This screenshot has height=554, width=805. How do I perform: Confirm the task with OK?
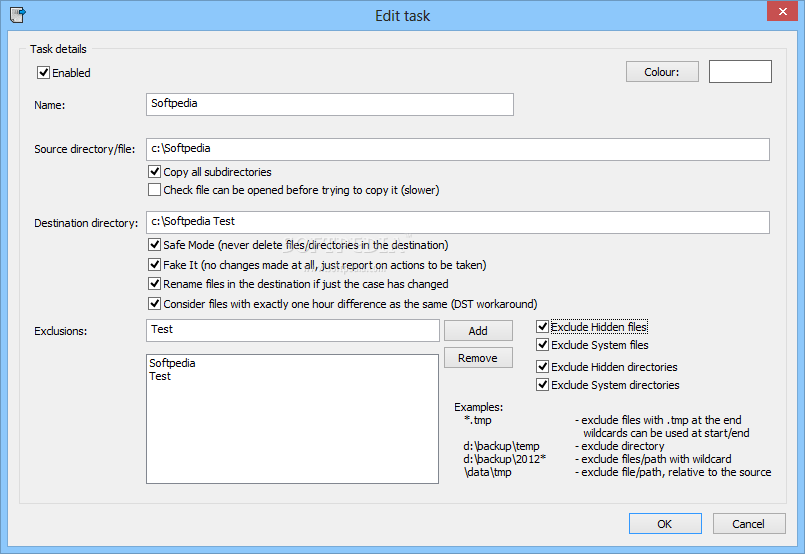[665, 524]
